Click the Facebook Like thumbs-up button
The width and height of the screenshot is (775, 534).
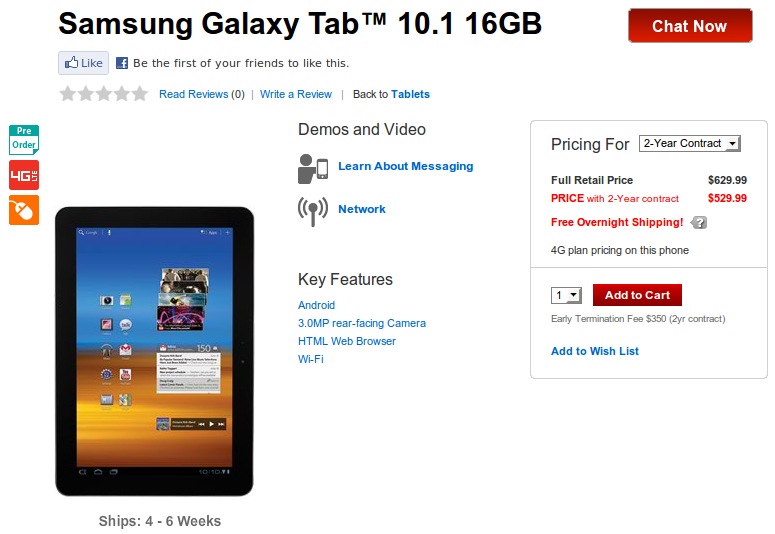tap(83, 63)
